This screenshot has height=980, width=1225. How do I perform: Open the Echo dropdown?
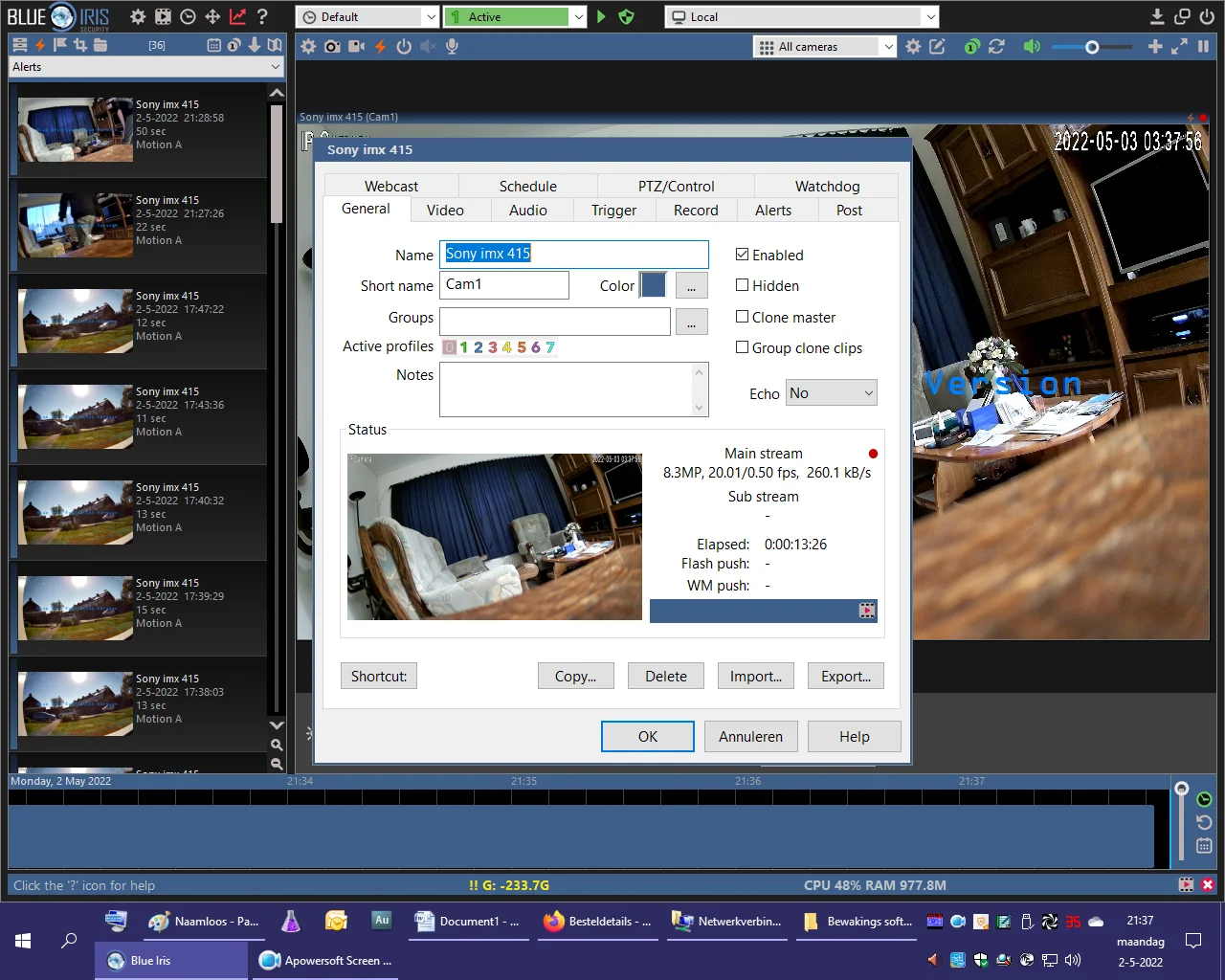(831, 393)
